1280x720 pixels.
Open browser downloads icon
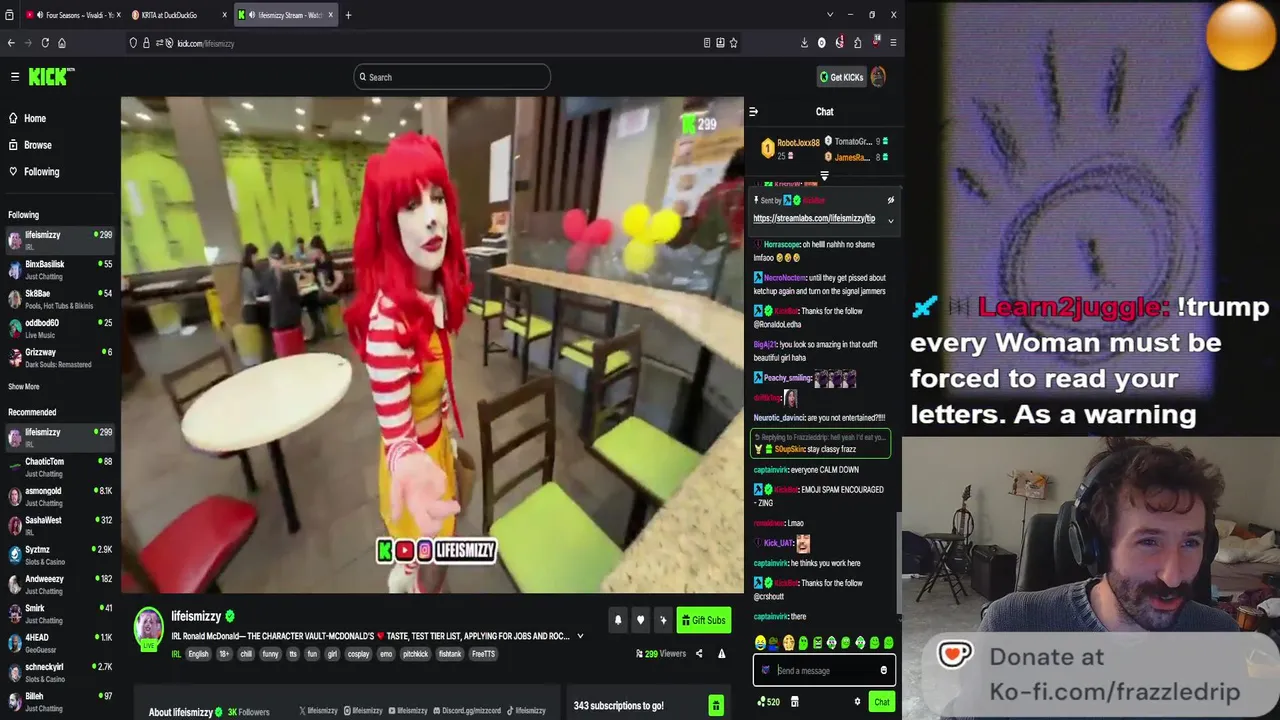pyautogui.click(x=804, y=43)
